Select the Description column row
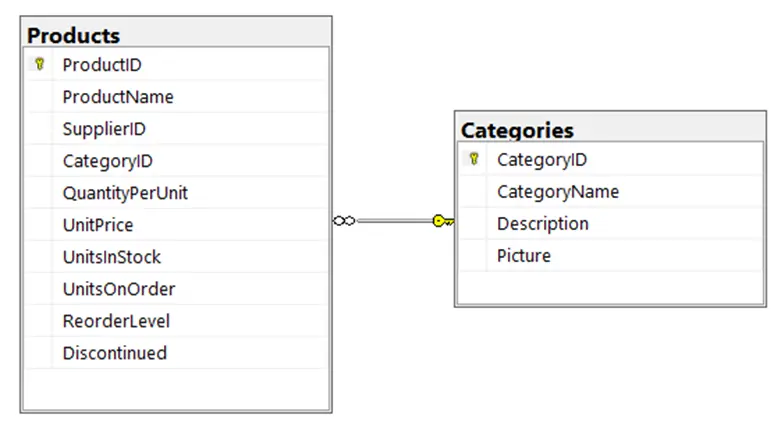Screen dimensions: 781x422 611,223
